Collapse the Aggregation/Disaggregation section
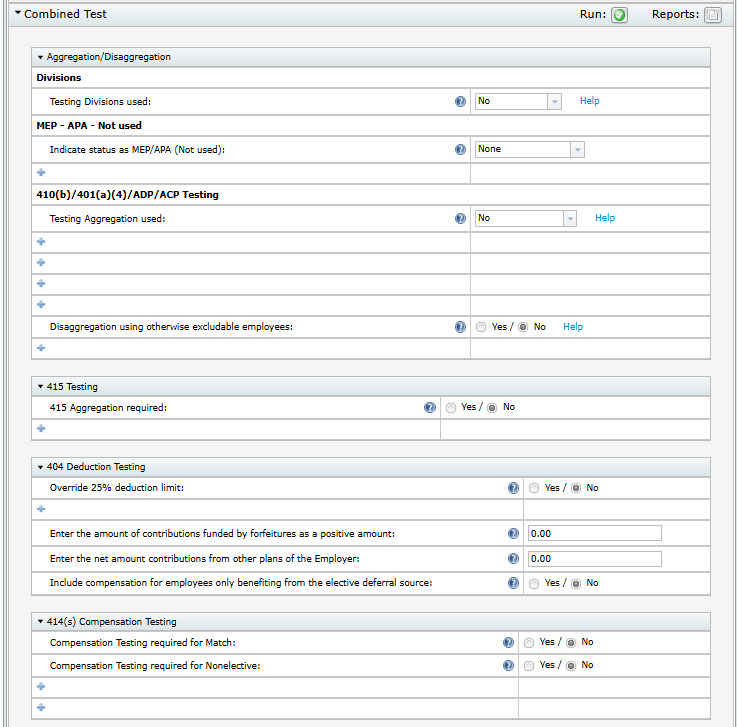 pos(41,57)
